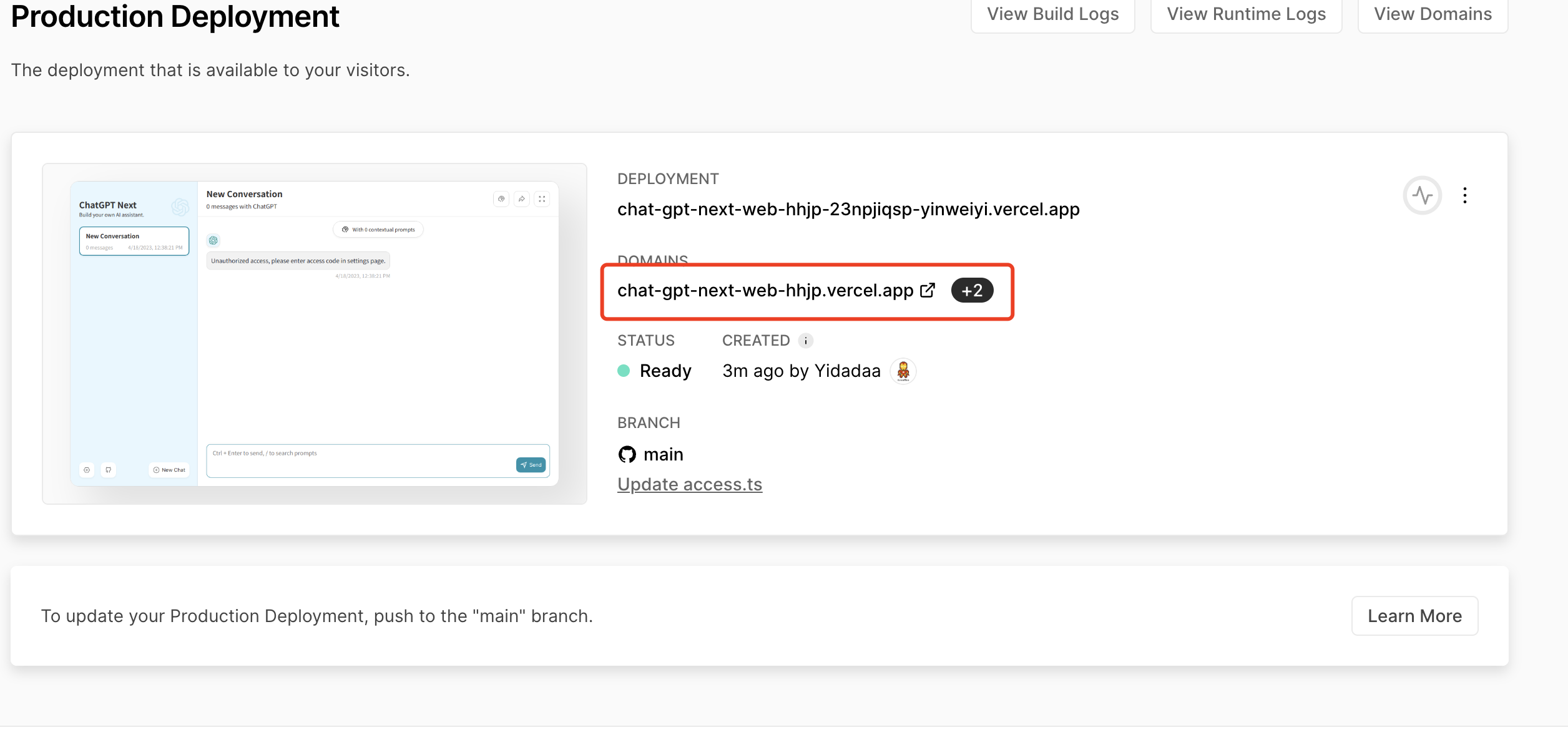Click the share arrow icon in preview header
The height and width of the screenshot is (735, 1568).
pos(522,199)
